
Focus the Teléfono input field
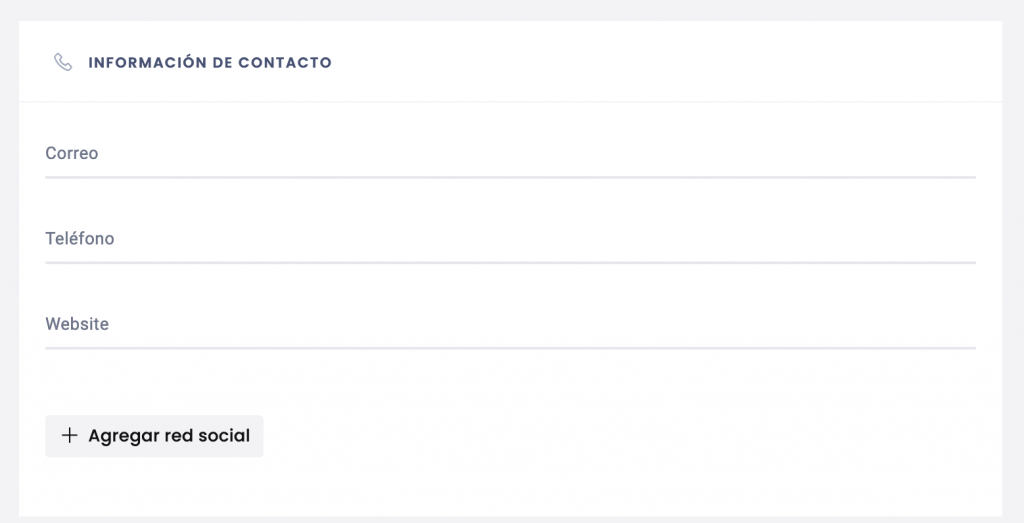coord(511,239)
